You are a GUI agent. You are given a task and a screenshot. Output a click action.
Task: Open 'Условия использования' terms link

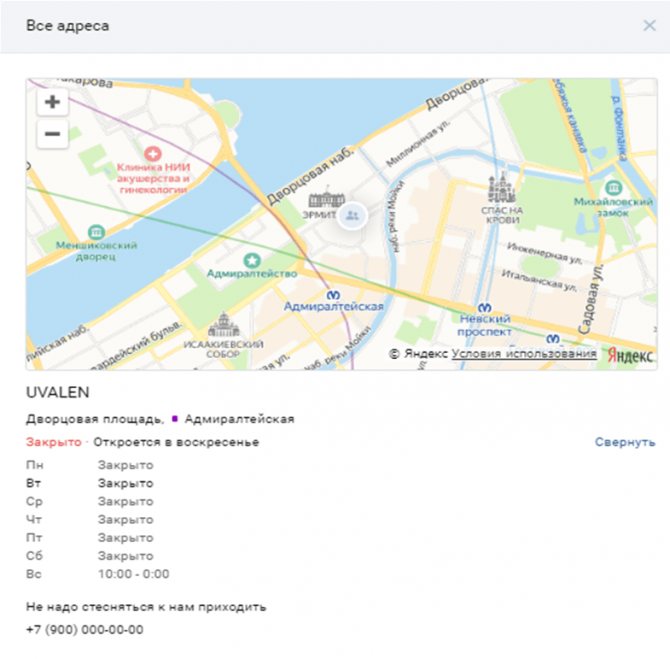pos(524,355)
